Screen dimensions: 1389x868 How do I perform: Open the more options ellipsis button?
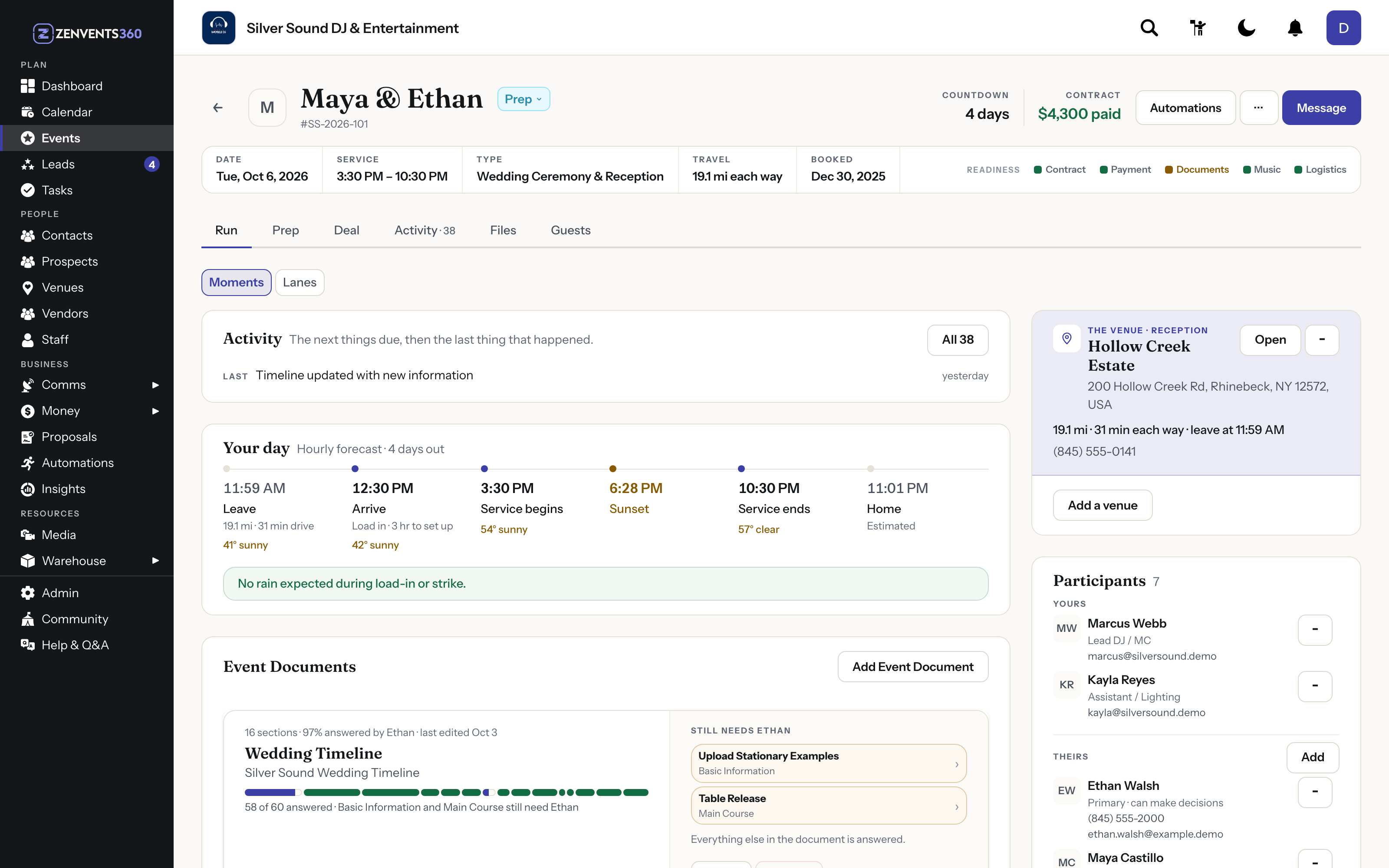[1258, 107]
